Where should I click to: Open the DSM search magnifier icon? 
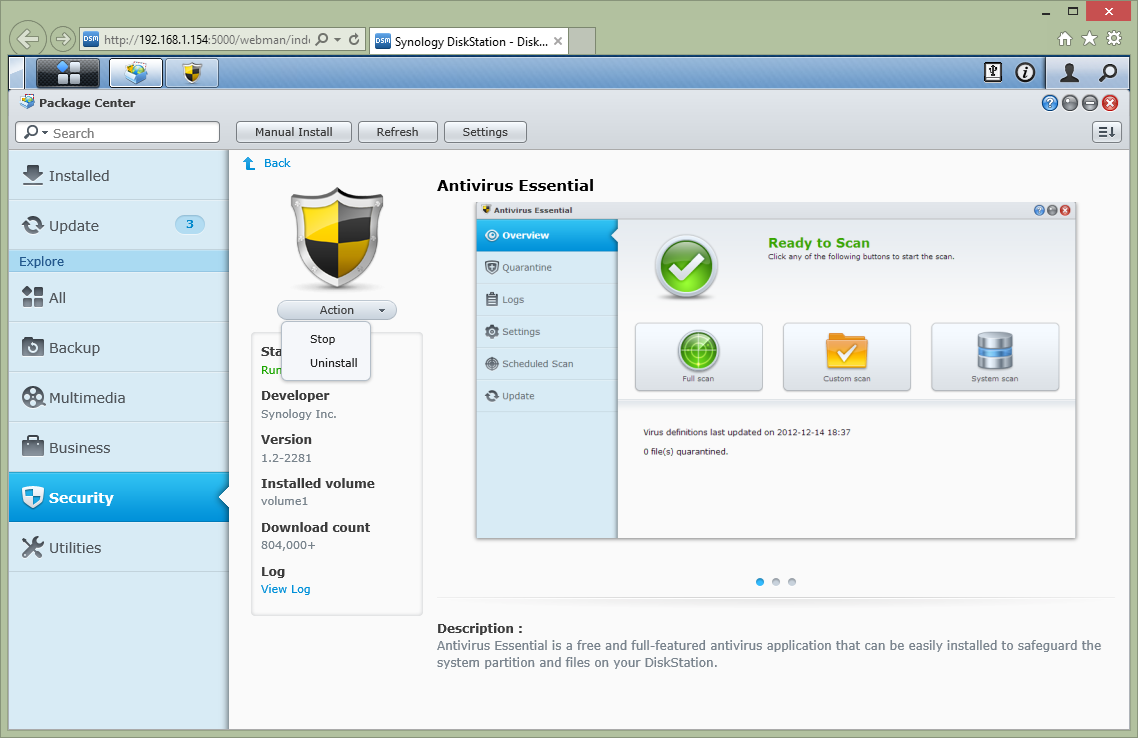coord(1108,72)
